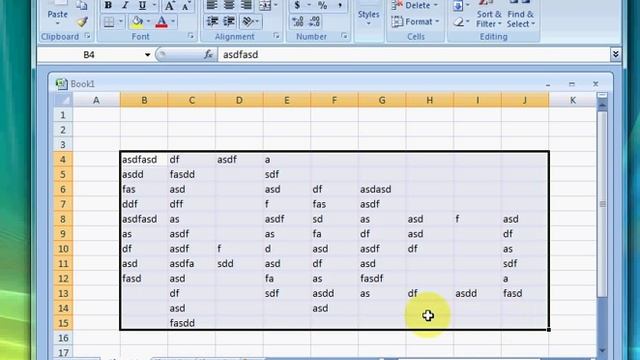Apply cell borders icon
The height and width of the screenshot is (360, 640).
point(109,22)
